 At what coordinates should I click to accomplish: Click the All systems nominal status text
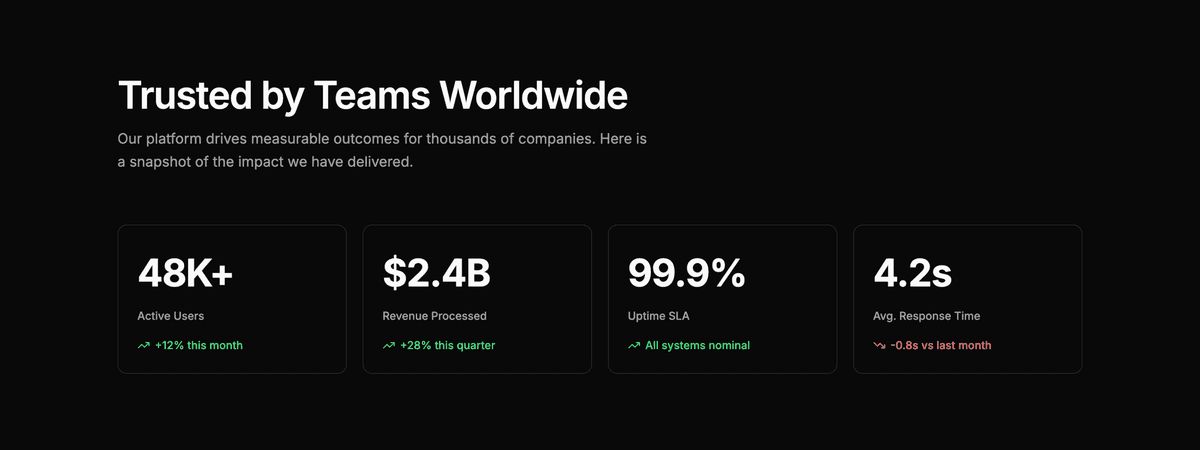tap(697, 346)
